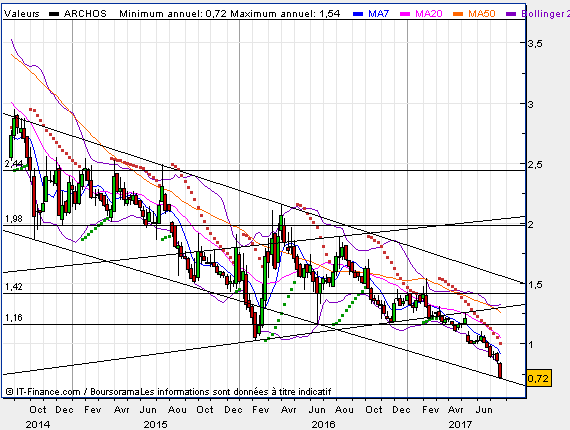Click the 2 price axis label

tap(531, 225)
